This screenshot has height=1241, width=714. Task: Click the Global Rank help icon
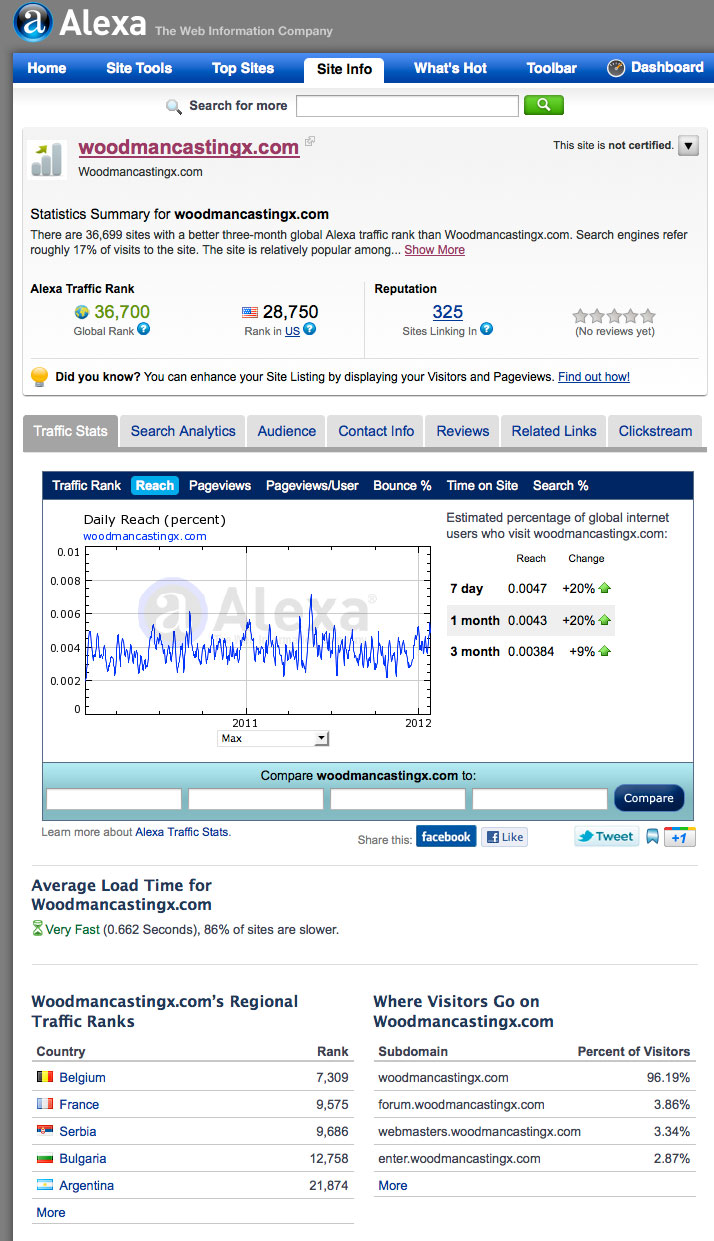click(x=143, y=329)
